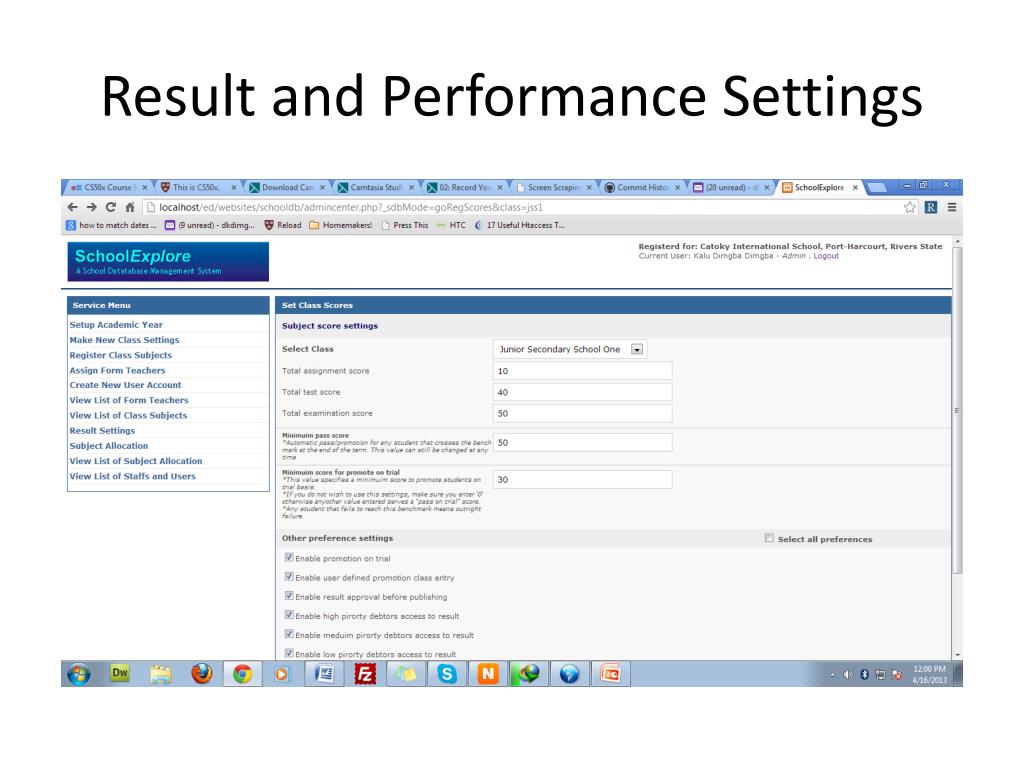
Task: Reload the page with the refresh icon
Action: click(x=110, y=207)
